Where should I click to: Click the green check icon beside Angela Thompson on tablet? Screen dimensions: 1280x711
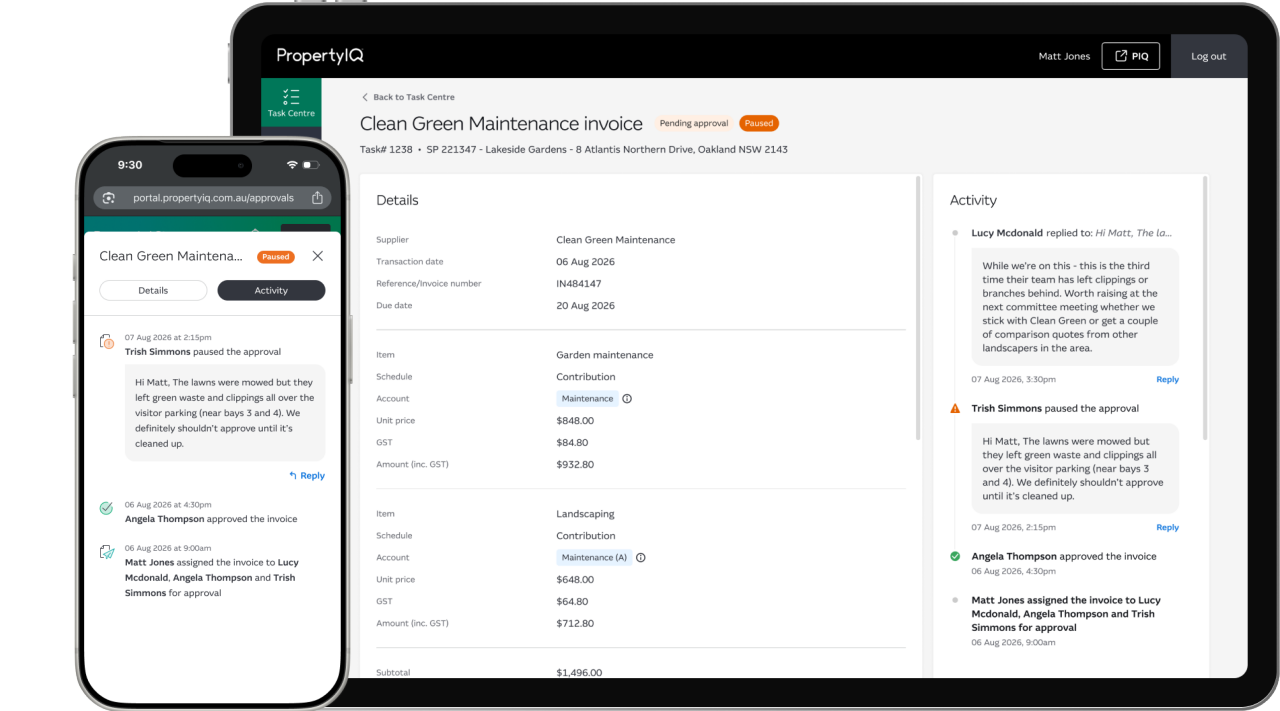(x=955, y=556)
